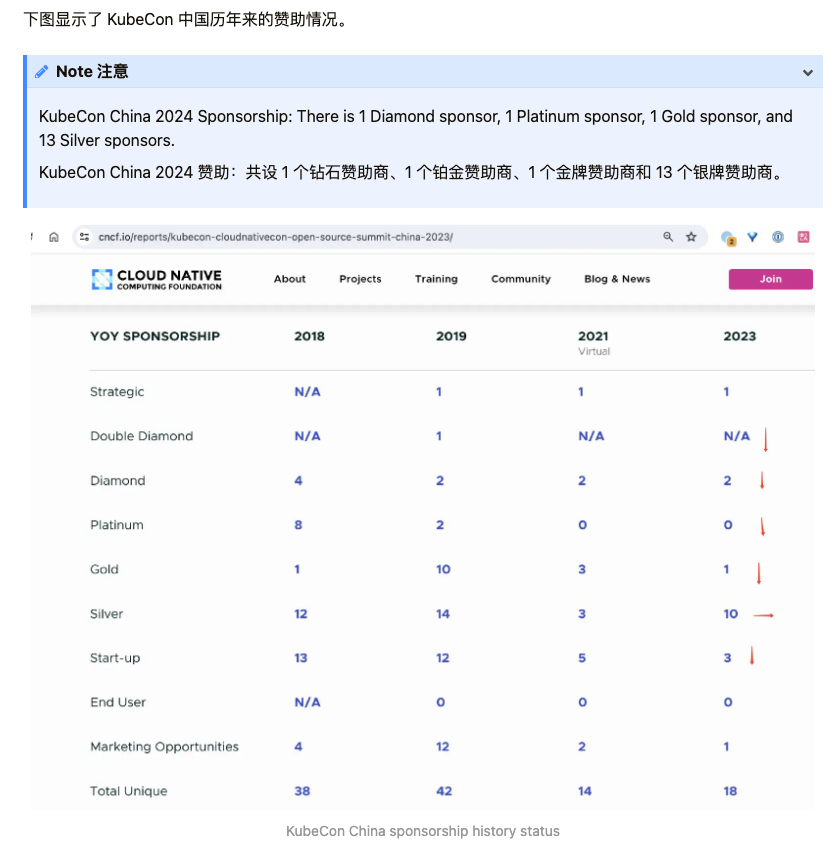832x849 pixels.
Task: Open Blog & News
Action: (x=616, y=279)
